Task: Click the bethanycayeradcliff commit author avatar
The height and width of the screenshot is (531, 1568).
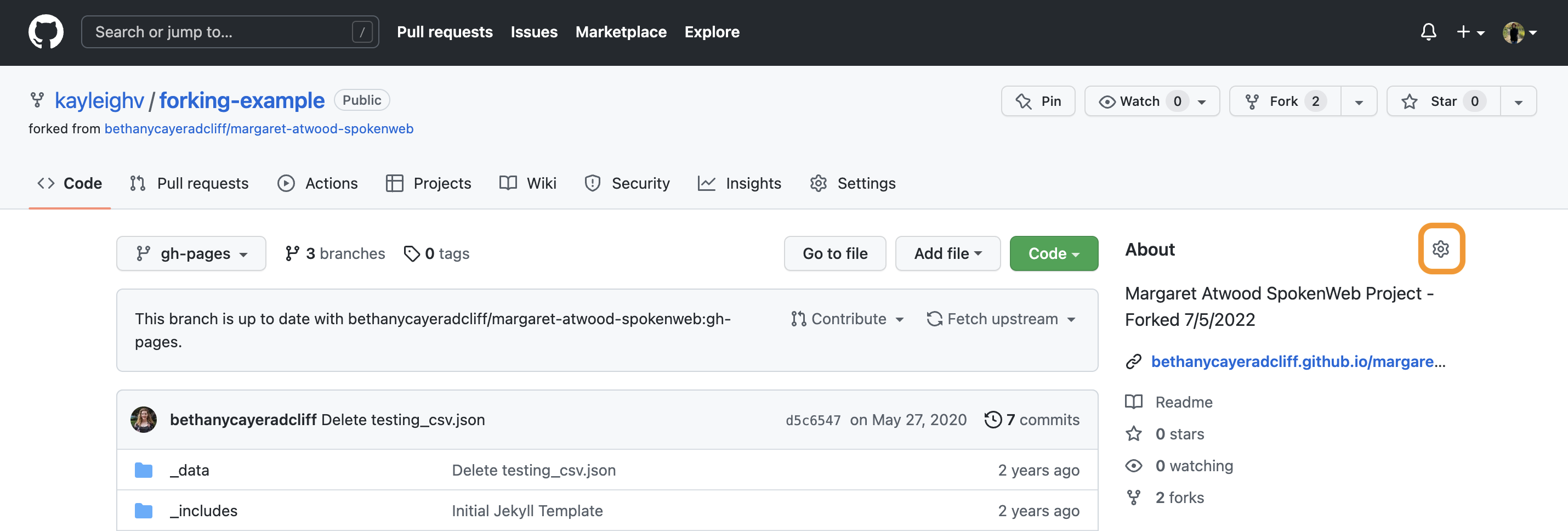Action: (144, 420)
